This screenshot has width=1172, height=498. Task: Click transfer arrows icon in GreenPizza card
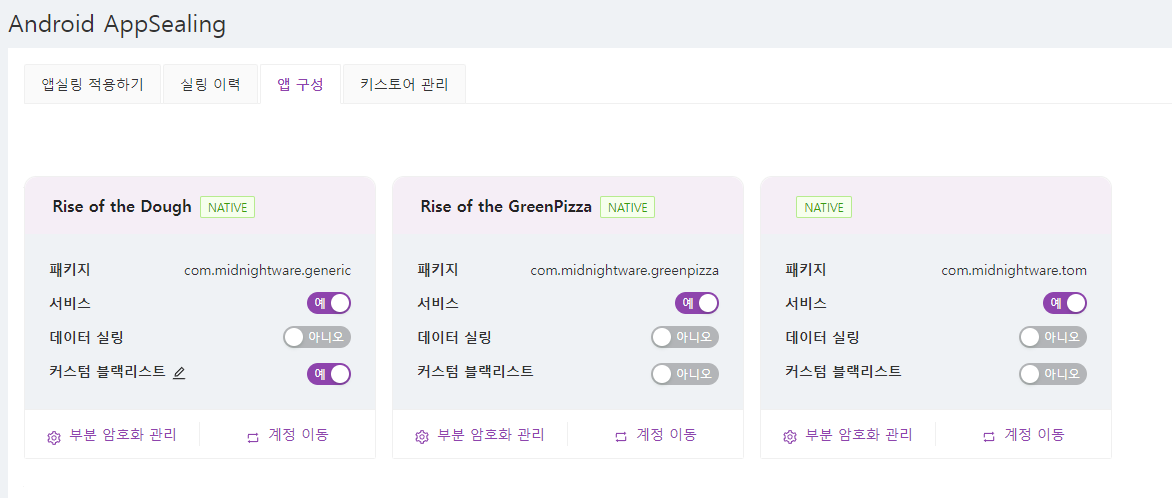click(x=621, y=436)
